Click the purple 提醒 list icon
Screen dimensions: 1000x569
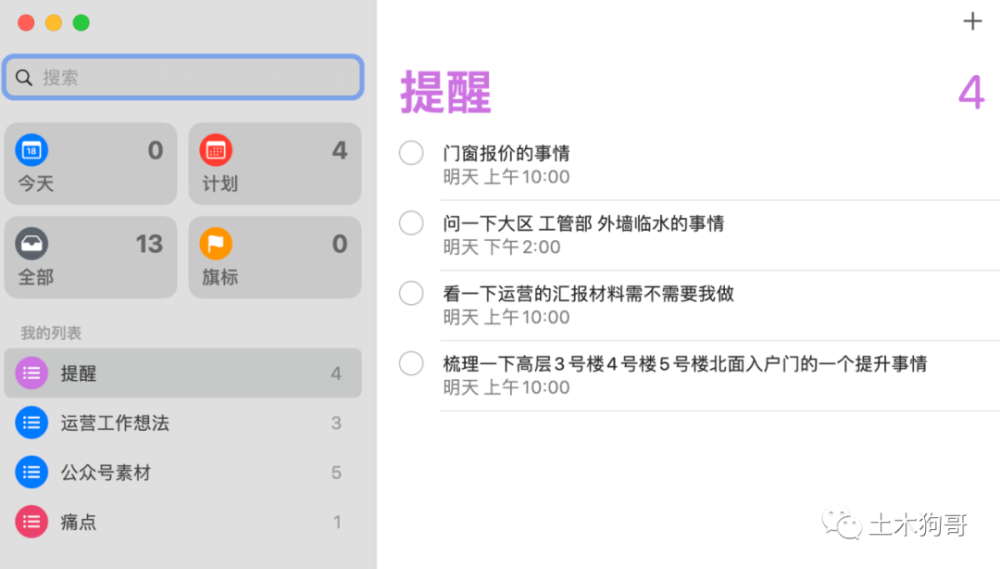point(31,373)
